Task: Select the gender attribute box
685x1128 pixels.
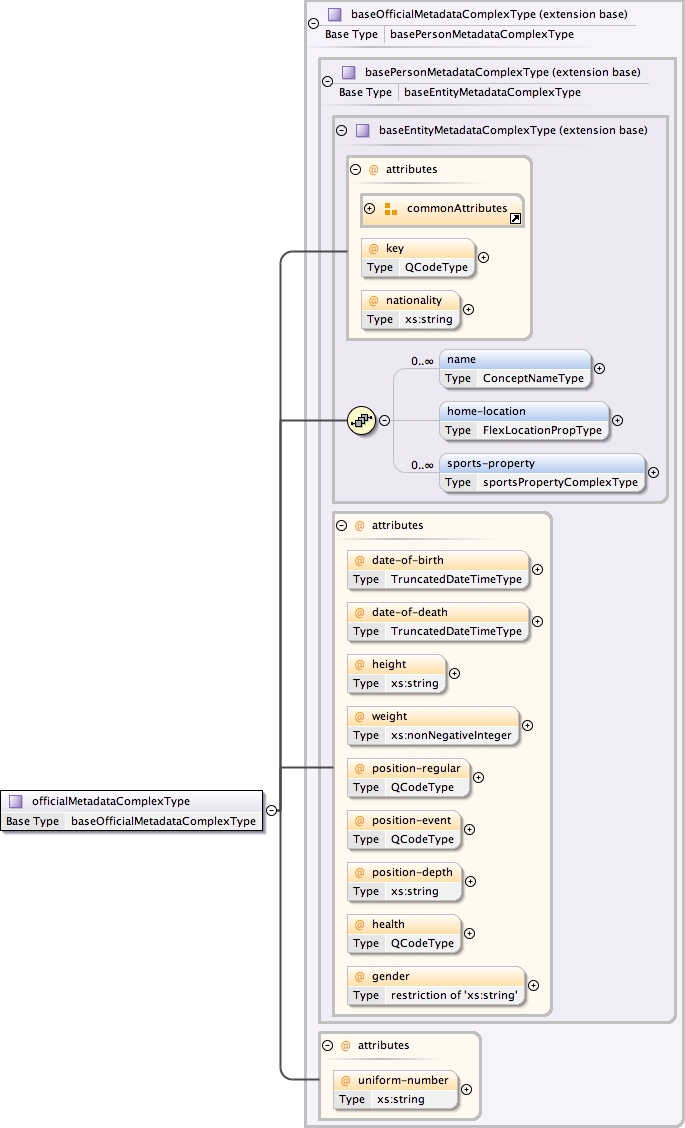Action: tap(435, 985)
